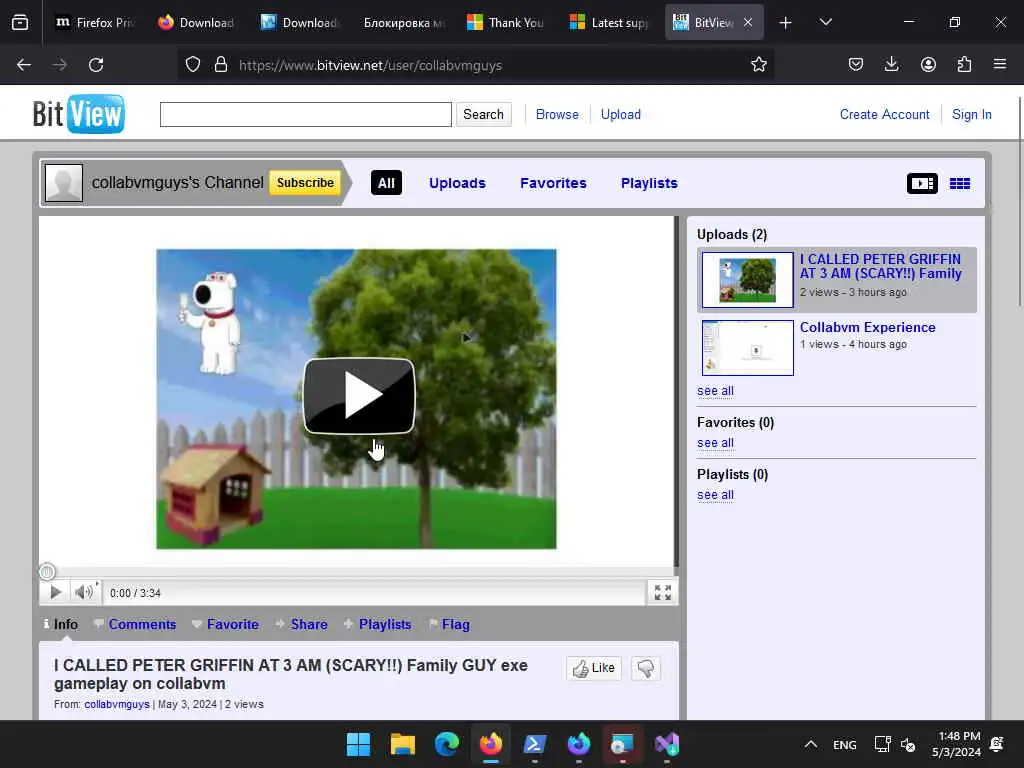Click see all under Playlists
The height and width of the screenshot is (768, 1024).
pyautogui.click(x=715, y=495)
